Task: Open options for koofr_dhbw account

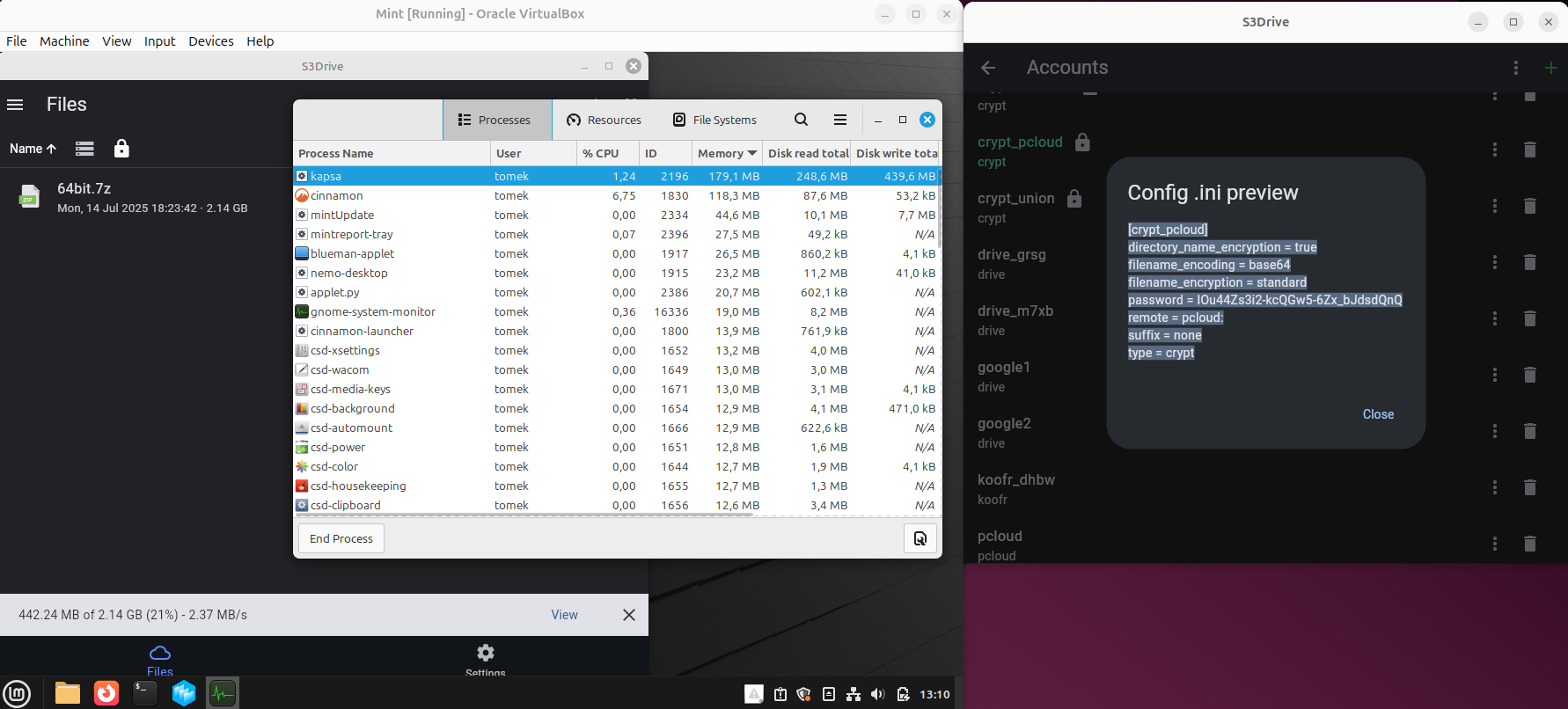Action: pyautogui.click(x=1494, y=487)
